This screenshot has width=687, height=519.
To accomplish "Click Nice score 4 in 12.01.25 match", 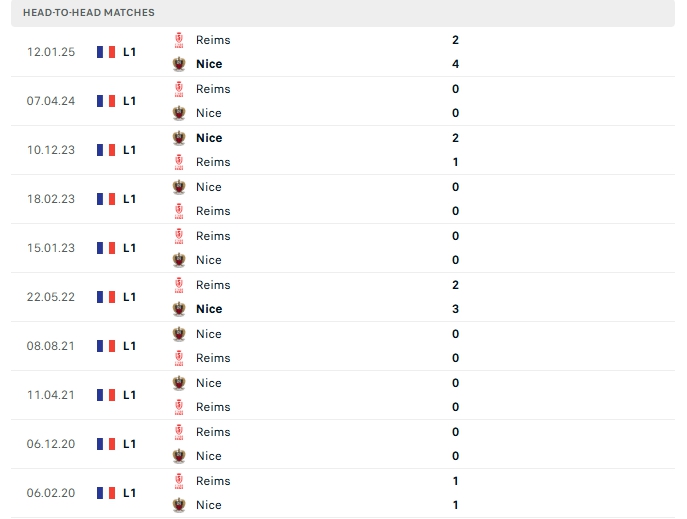I will coord(456,64).
